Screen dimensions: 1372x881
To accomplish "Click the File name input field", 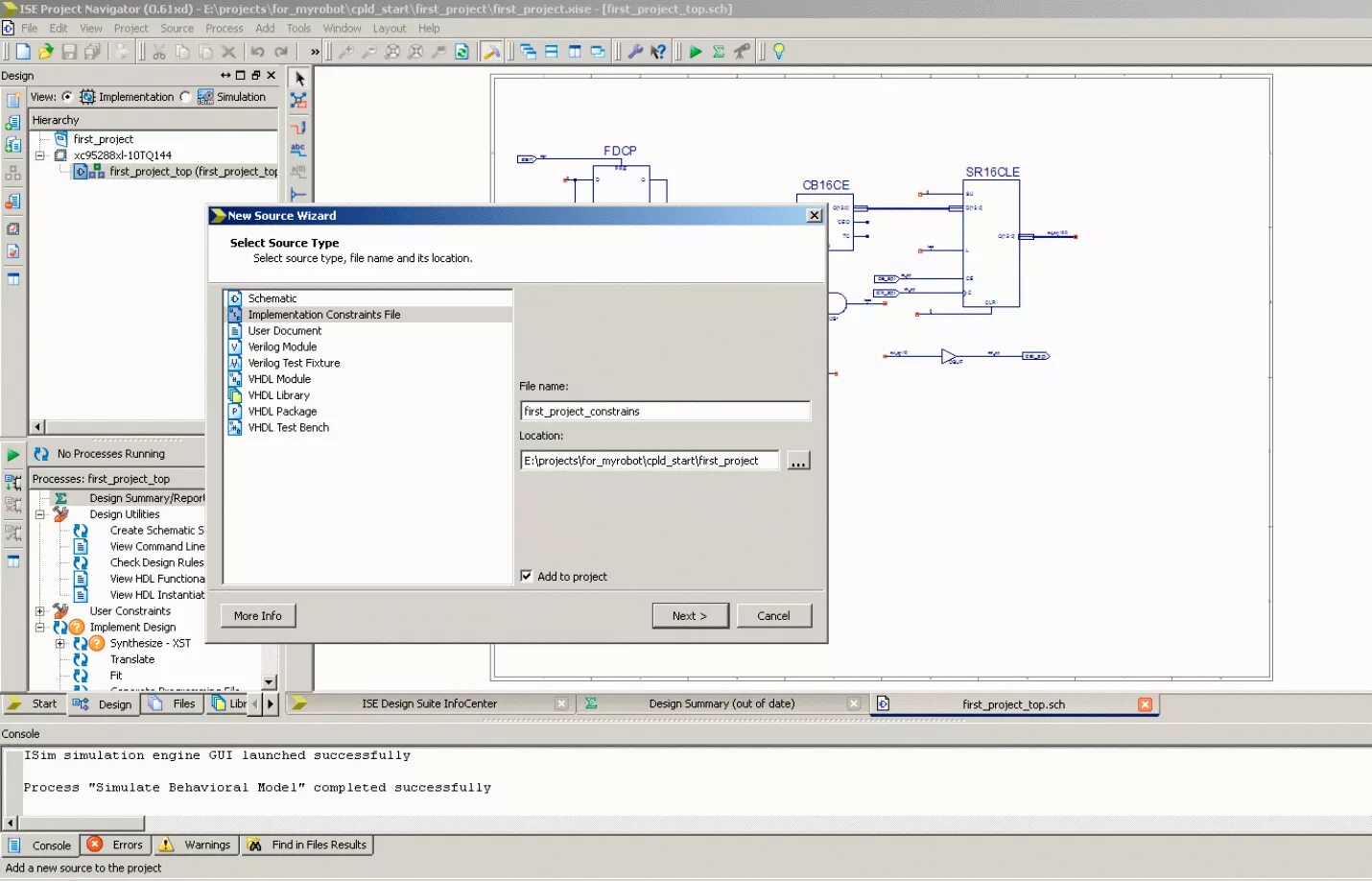I will point(665,411).
